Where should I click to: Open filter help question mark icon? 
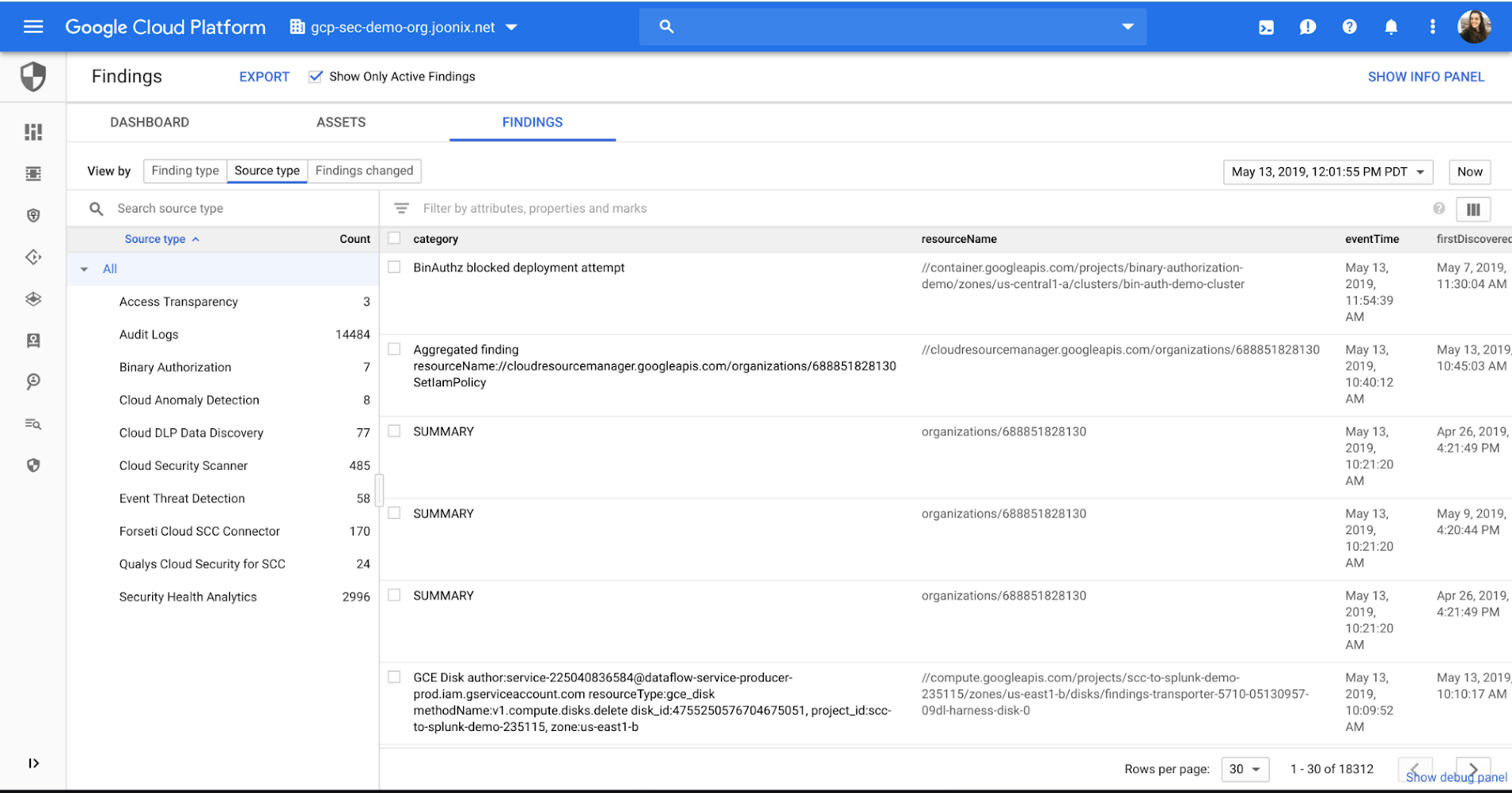[1439, 209]
